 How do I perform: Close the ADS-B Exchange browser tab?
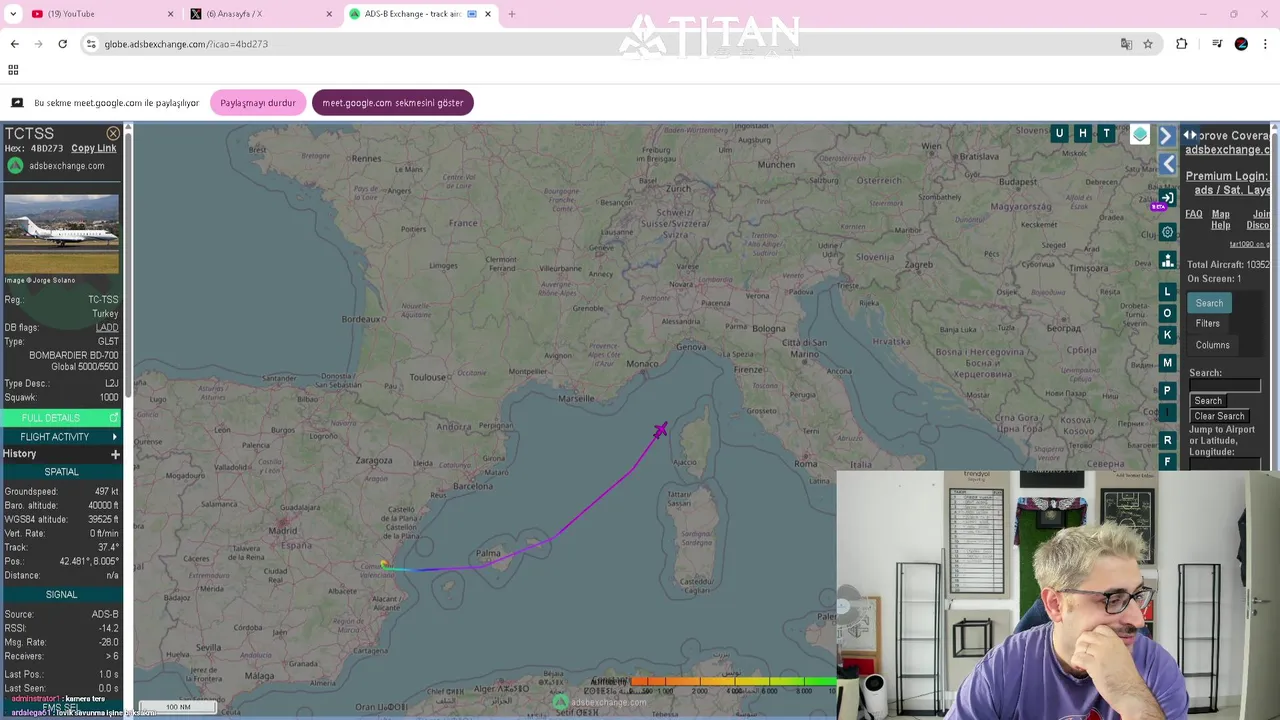click(x=488, y=14)
